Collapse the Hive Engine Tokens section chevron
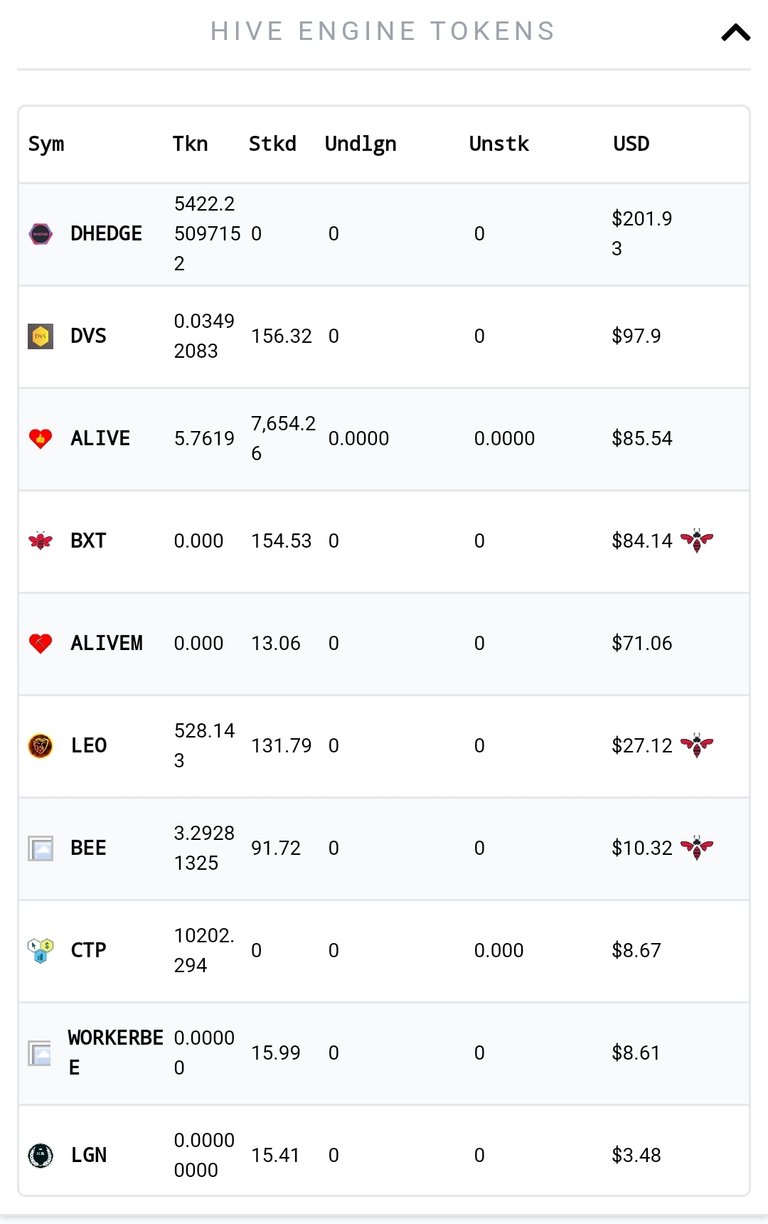Viewport: 768px width, 1224px height. pos(735,32)
